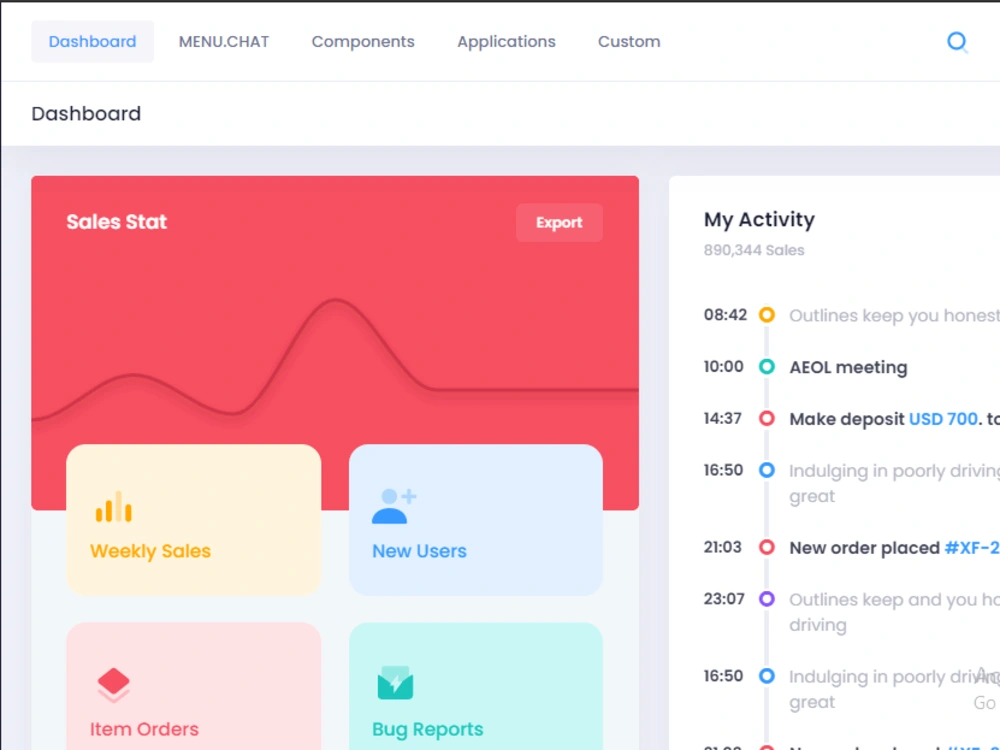Click the purple 23:07 timeline marker
This screenshot has height=750, width=1000.
click(767, 599)
